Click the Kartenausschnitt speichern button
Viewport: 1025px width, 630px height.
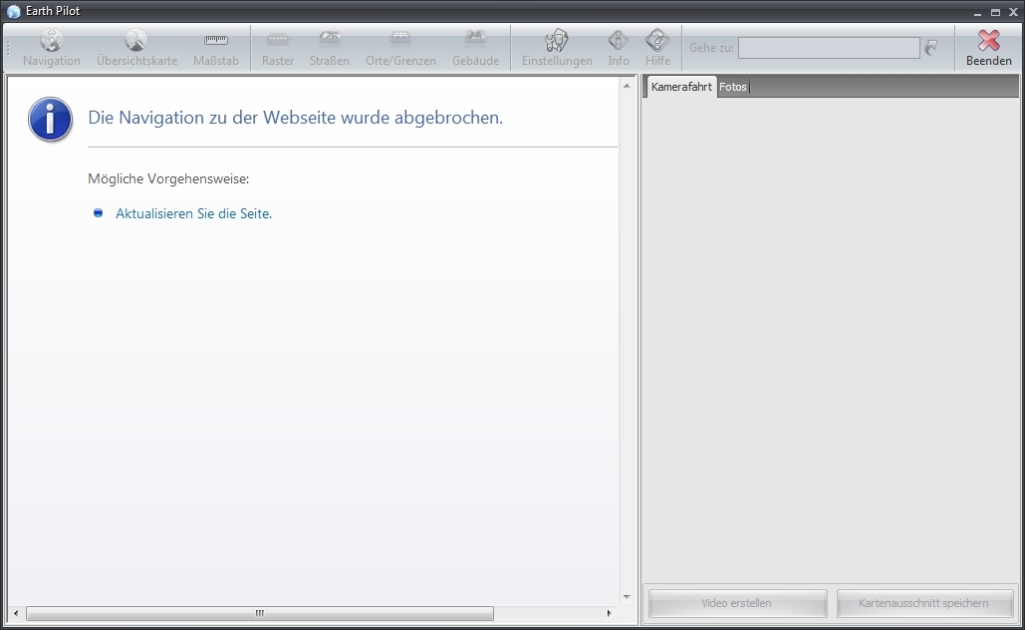[923, 603]
